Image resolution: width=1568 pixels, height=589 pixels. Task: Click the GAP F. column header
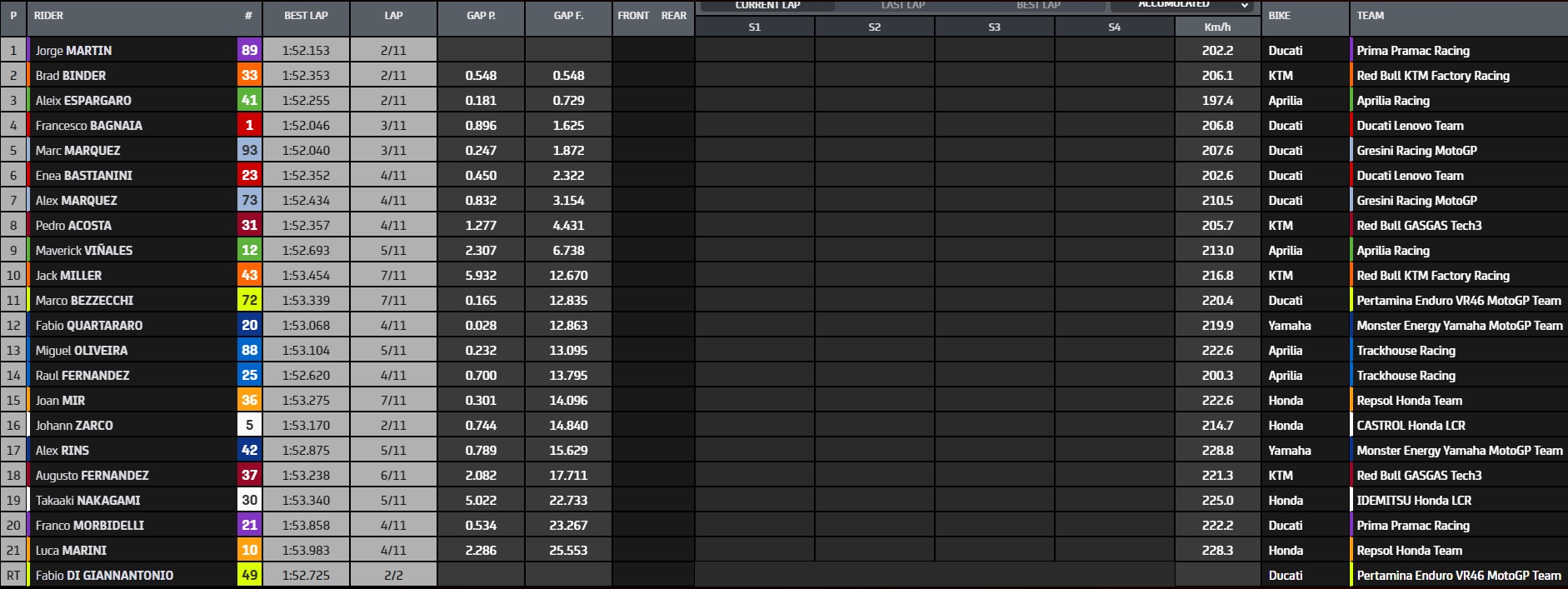point(568,16)
